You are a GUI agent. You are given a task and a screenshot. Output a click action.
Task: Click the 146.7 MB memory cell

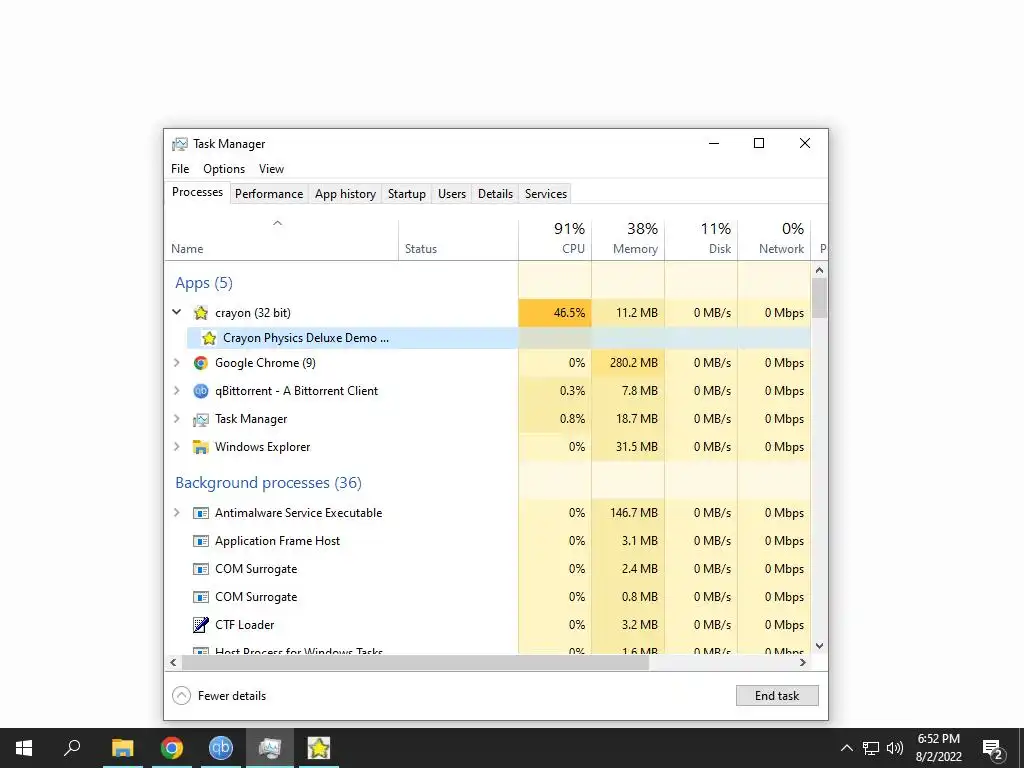coord(628,513)
